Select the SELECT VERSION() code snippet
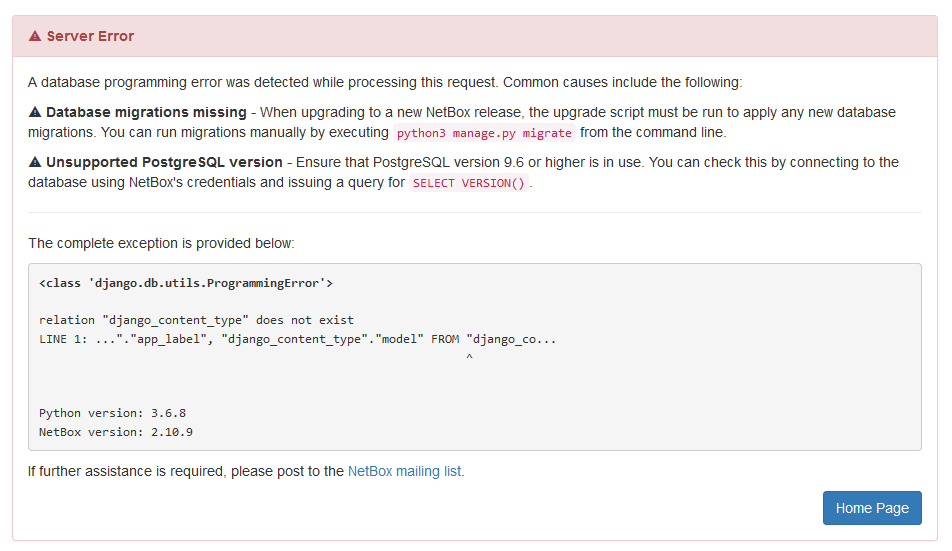This screenshot has height=551, width=952. 469,183
